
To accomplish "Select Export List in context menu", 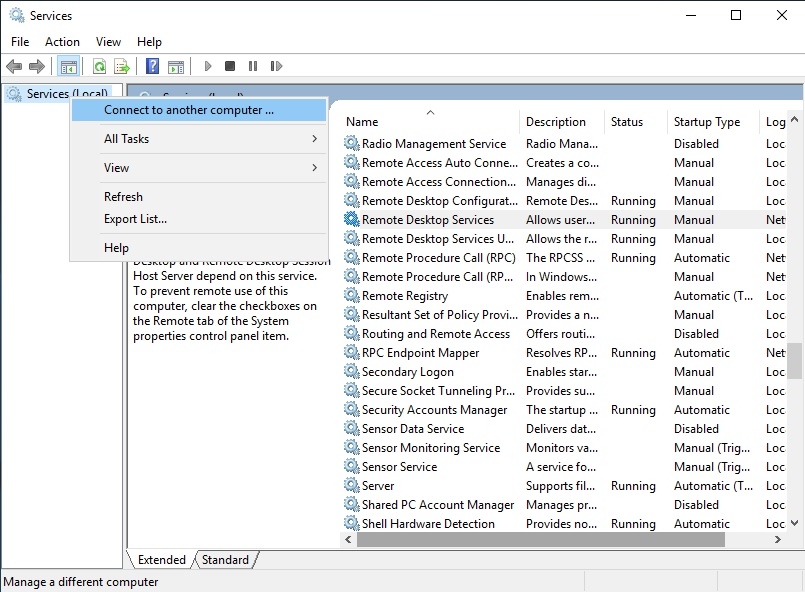I will [136, 219].
